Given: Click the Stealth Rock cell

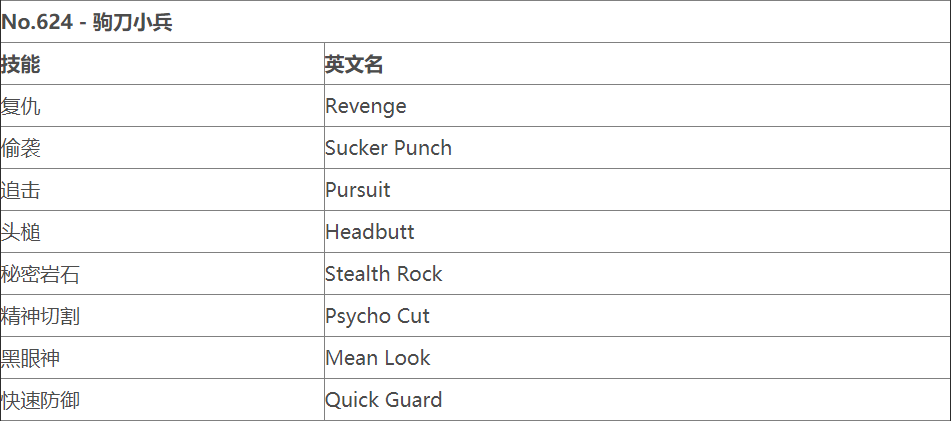Looking at the screenshot, I should (383, 274).
